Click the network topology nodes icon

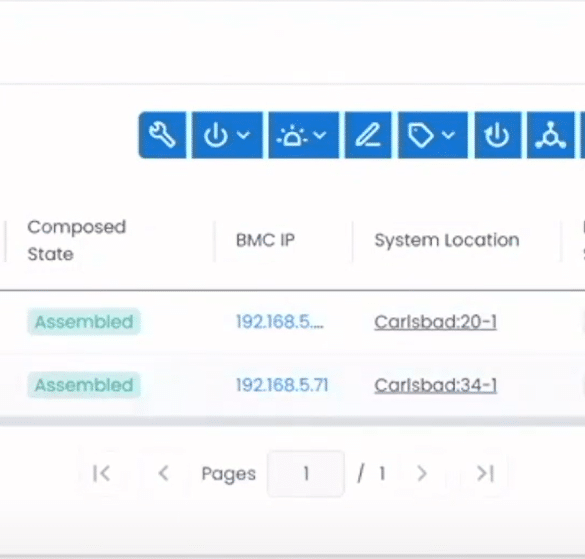click(550, 135)
